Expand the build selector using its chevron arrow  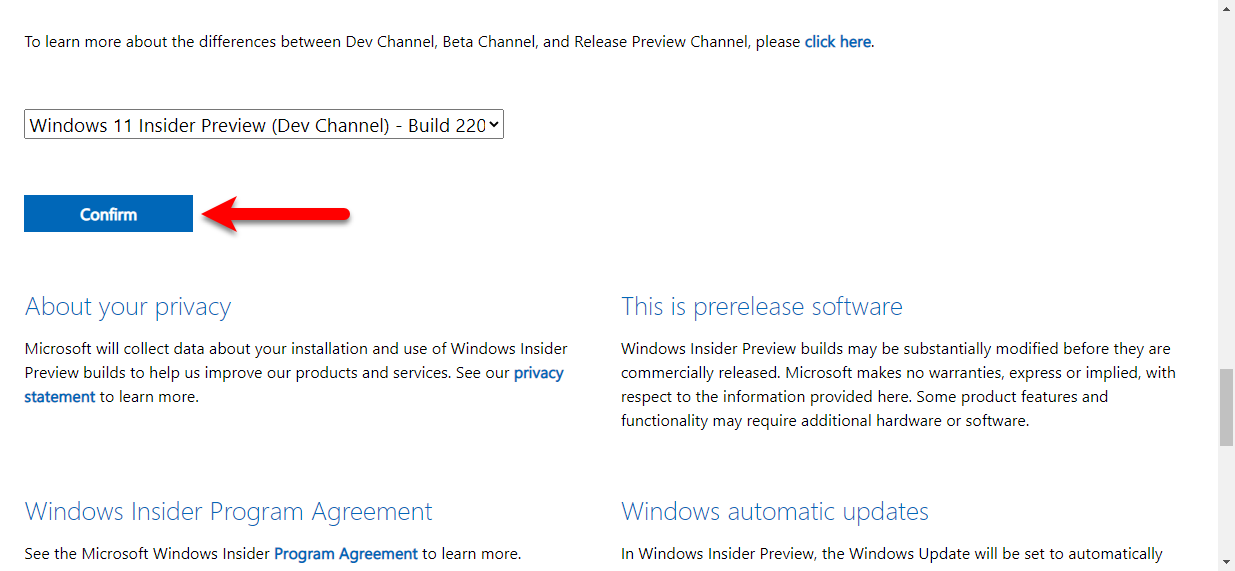(494, 125)
